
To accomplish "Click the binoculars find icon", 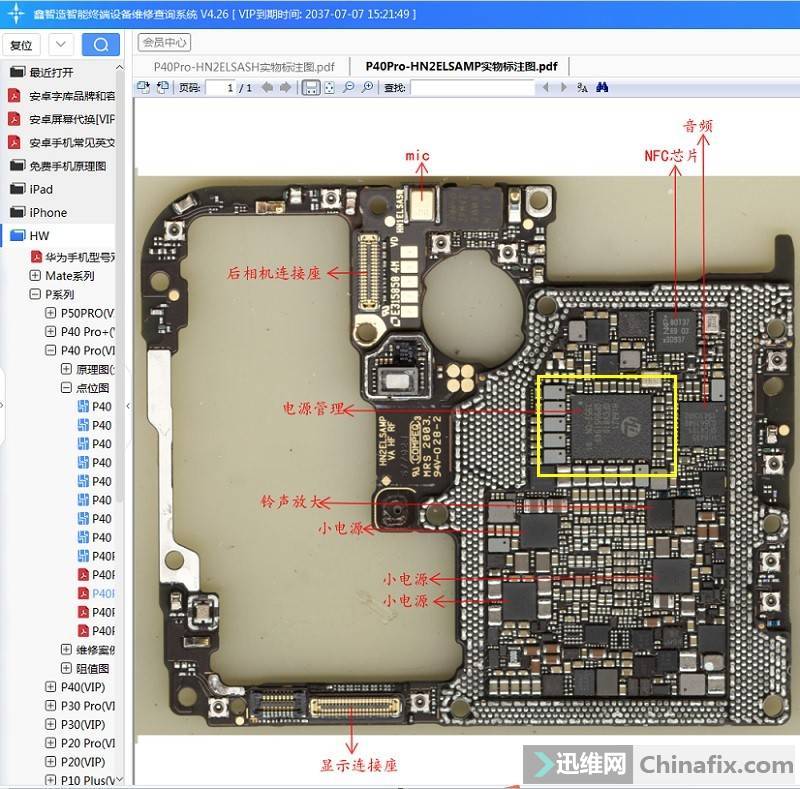I will (603, 88).
